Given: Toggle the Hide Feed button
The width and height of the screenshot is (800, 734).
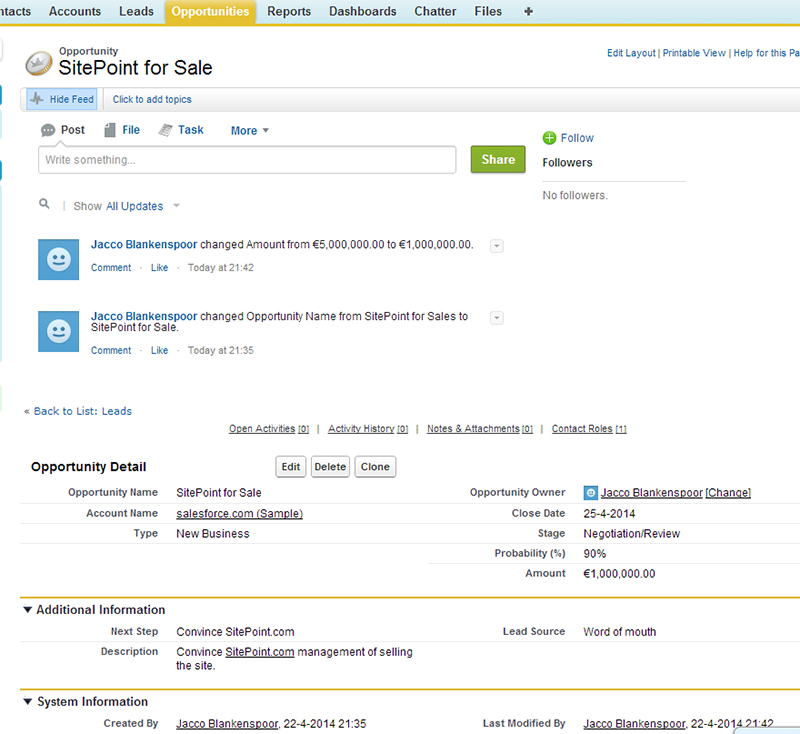Looking at the screenshot, I should pos(62,100).
